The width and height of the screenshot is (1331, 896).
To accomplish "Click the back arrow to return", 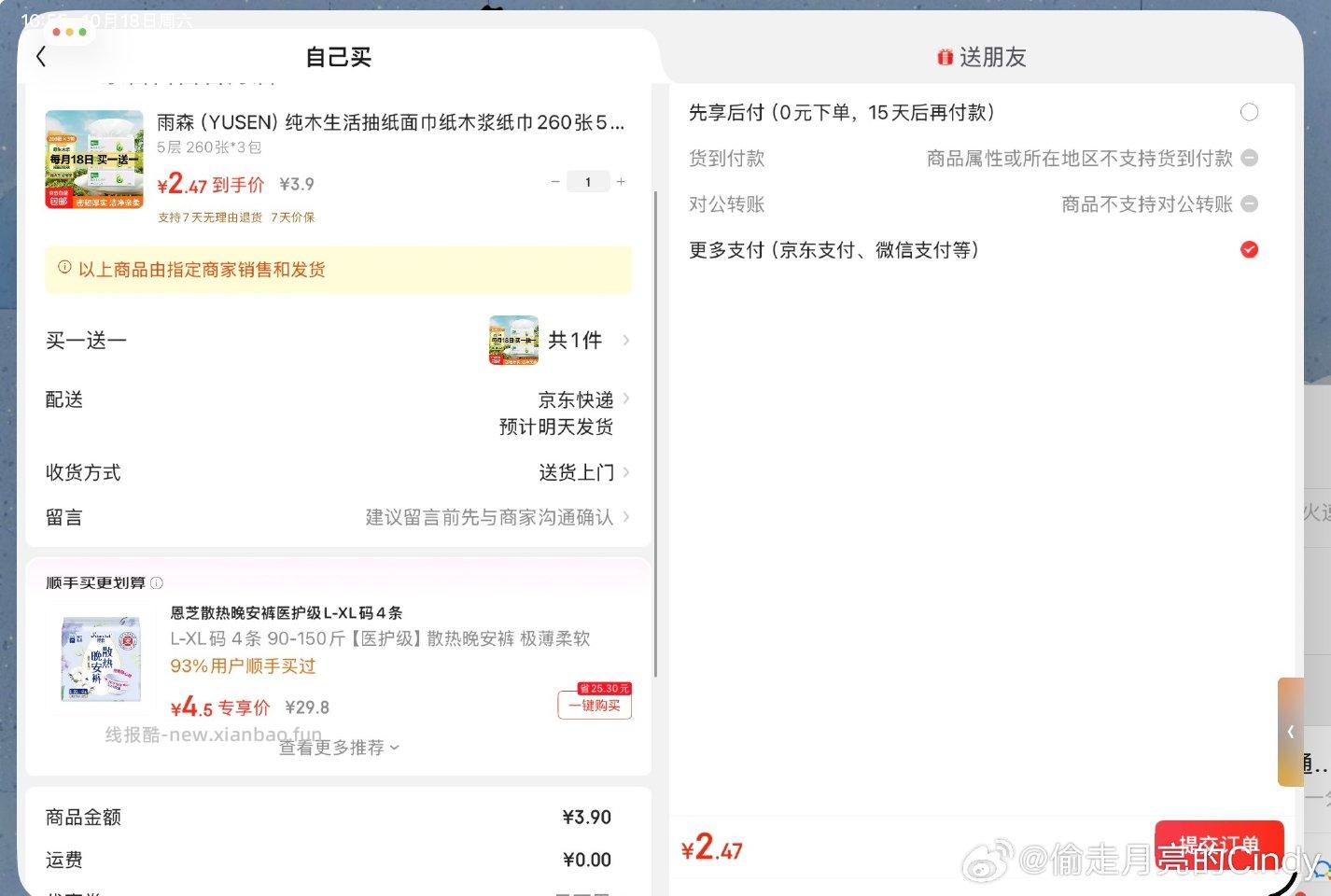I will point(39,56).
